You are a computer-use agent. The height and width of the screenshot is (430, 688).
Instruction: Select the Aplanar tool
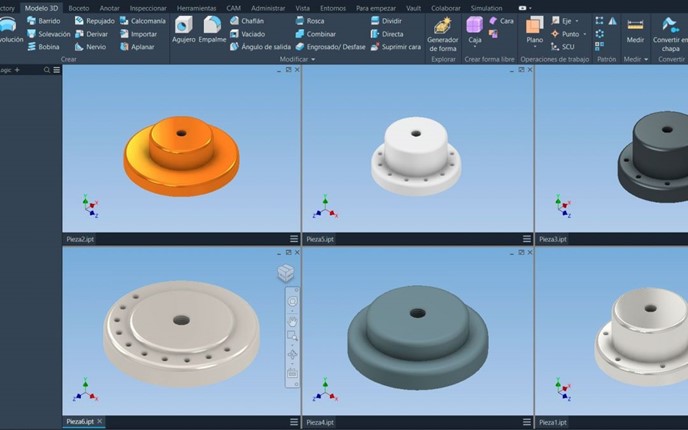point(137,47)
